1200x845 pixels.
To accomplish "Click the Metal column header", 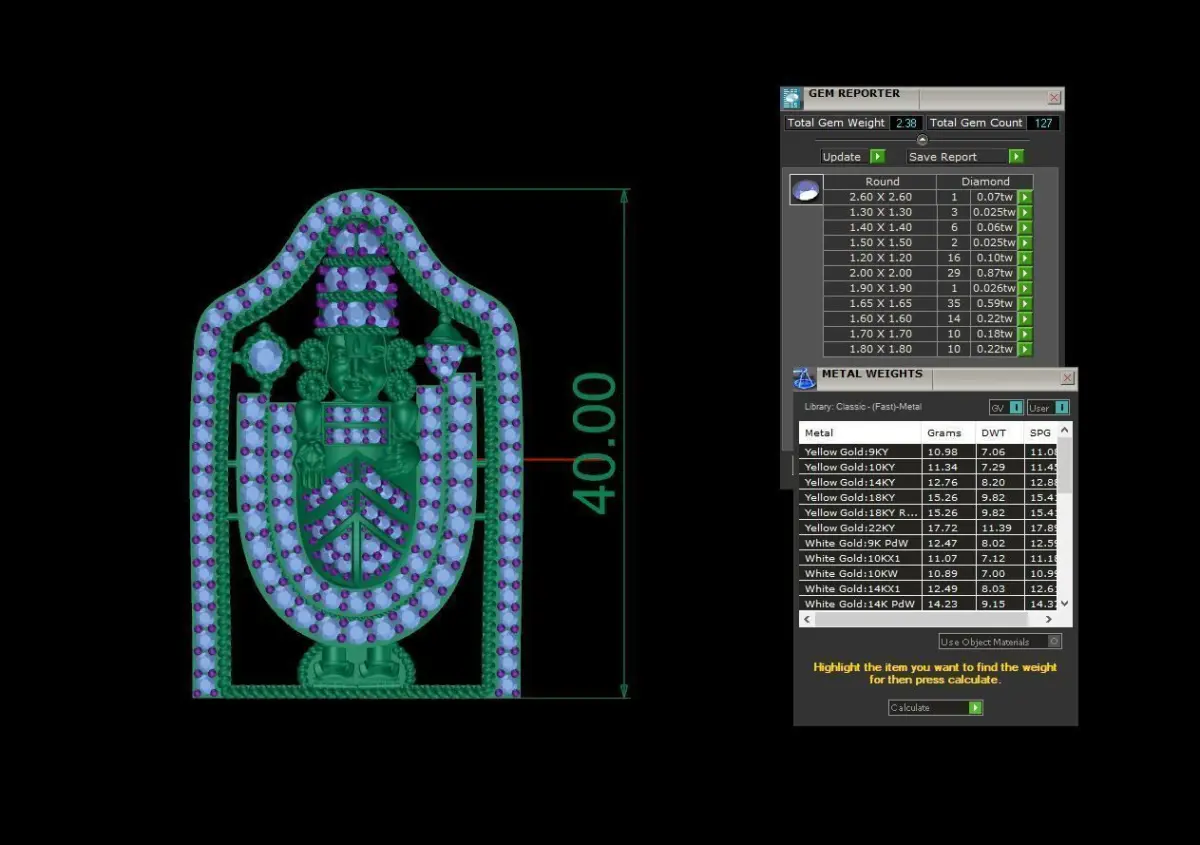I will [x=860, y=433].
